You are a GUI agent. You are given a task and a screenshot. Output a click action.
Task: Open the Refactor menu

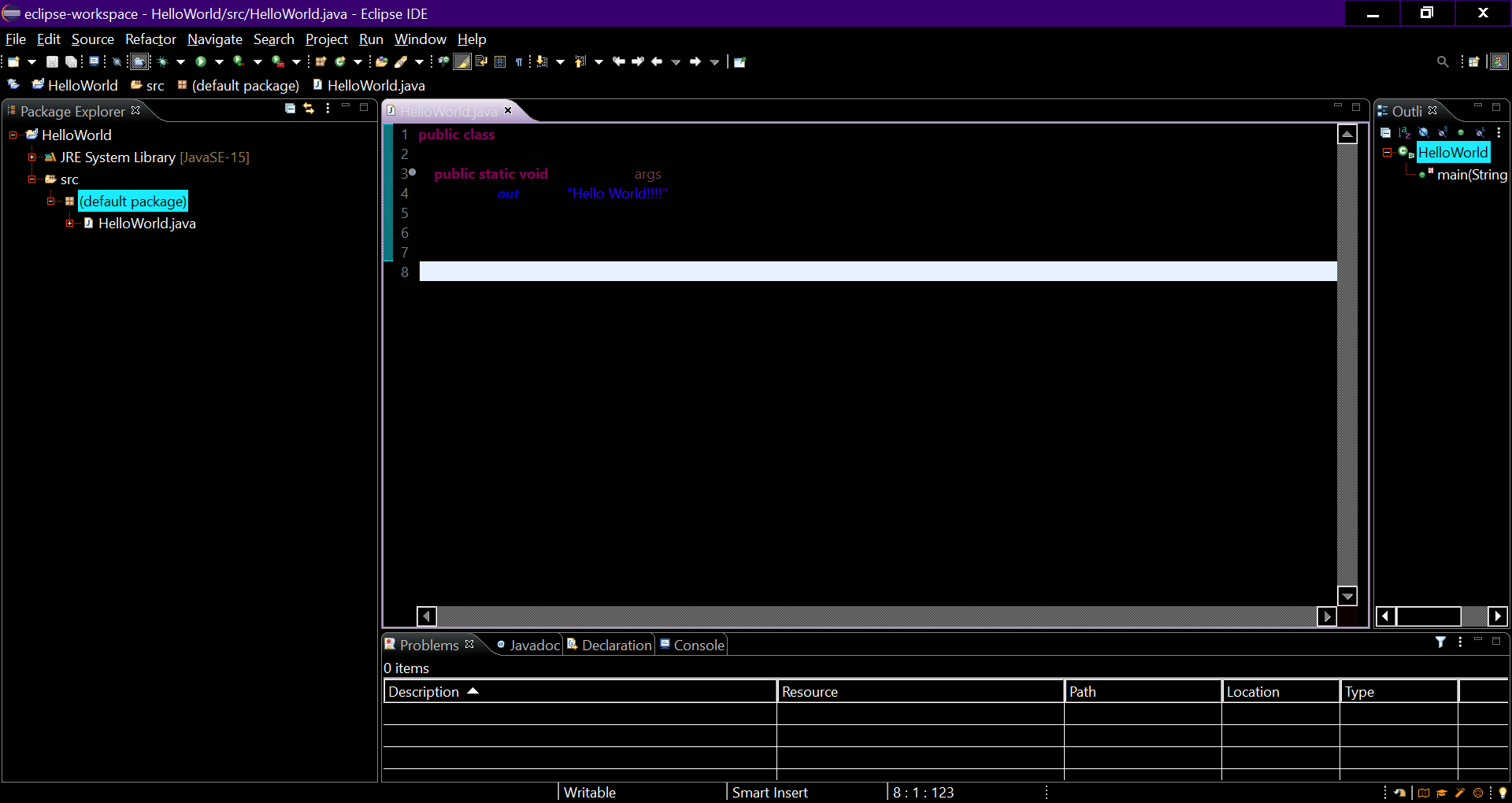coord(150,39)
